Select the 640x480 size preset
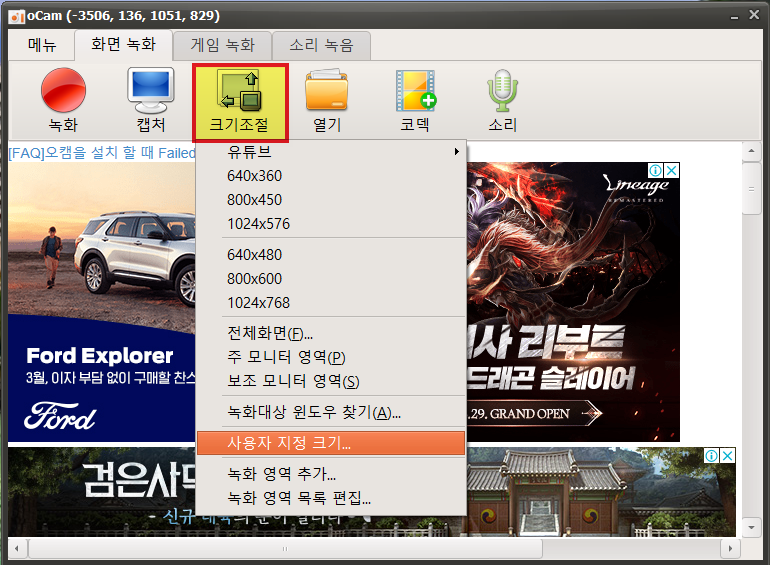This screenshot has width=770, height=565. click(331, 255)
